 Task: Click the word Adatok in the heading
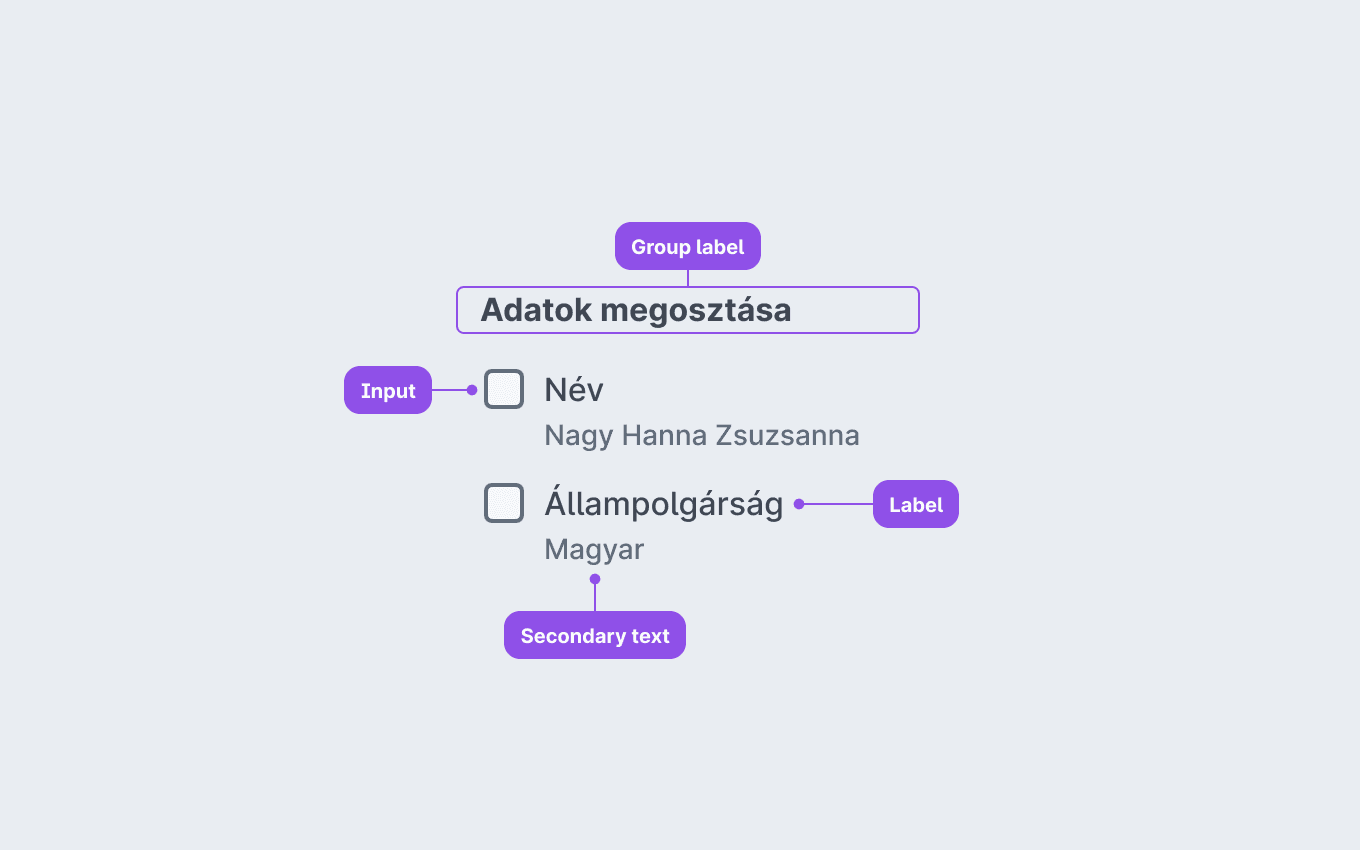pyautogui.click(x=537, y=310)
